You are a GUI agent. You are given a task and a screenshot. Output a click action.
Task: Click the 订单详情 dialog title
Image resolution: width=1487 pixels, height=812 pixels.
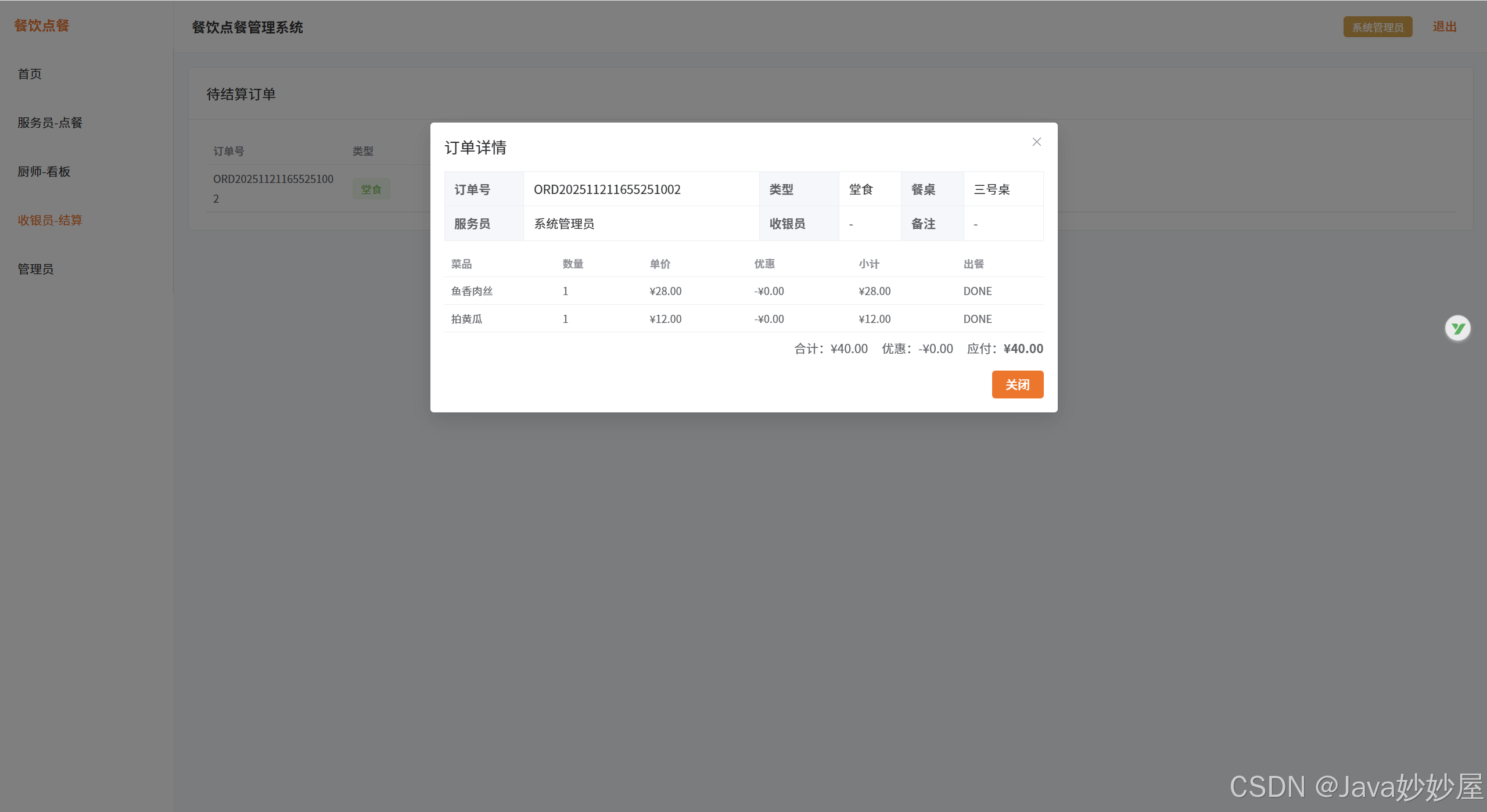point(475,148)
